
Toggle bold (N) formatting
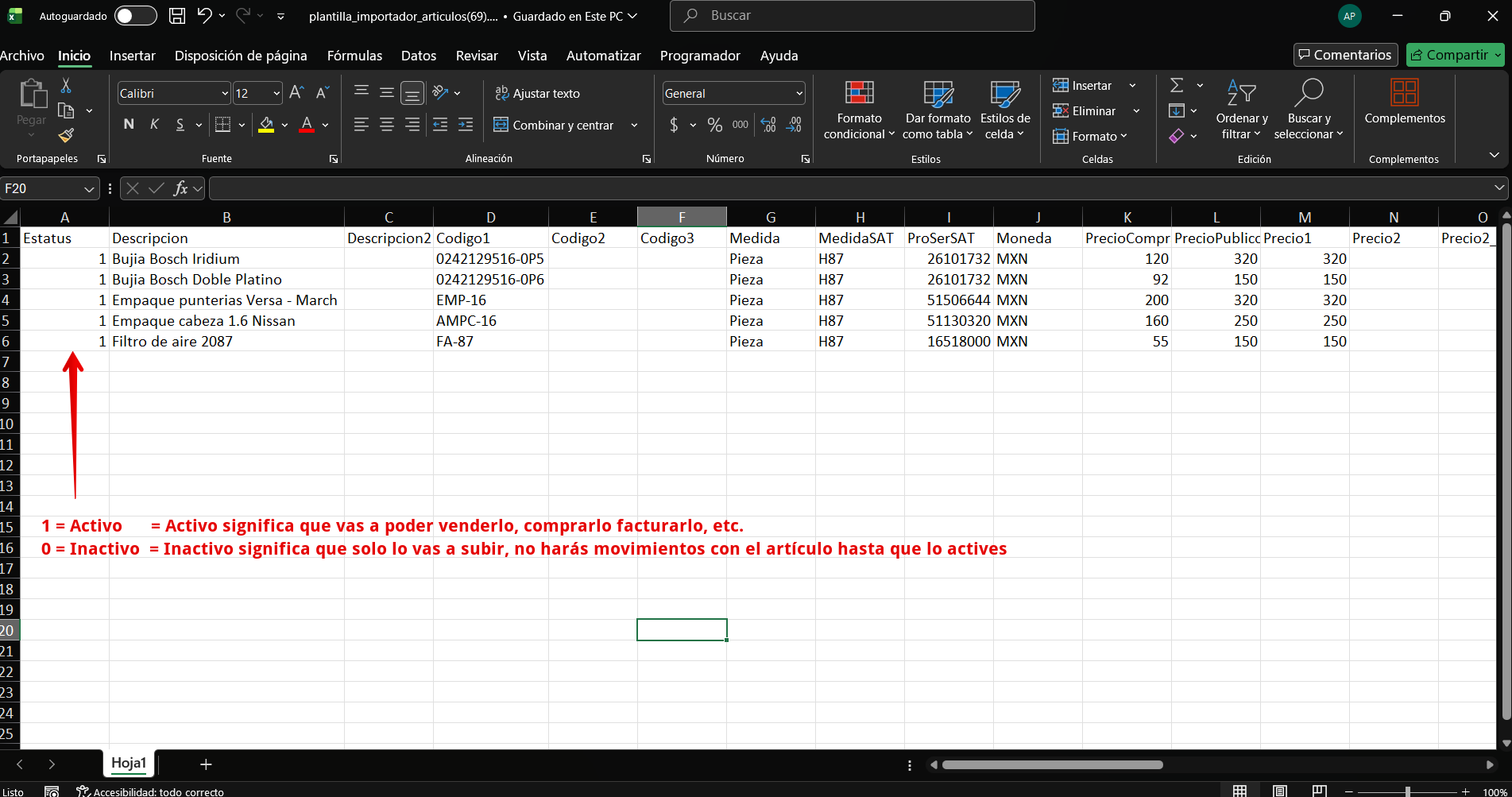(x=129, y=125)
